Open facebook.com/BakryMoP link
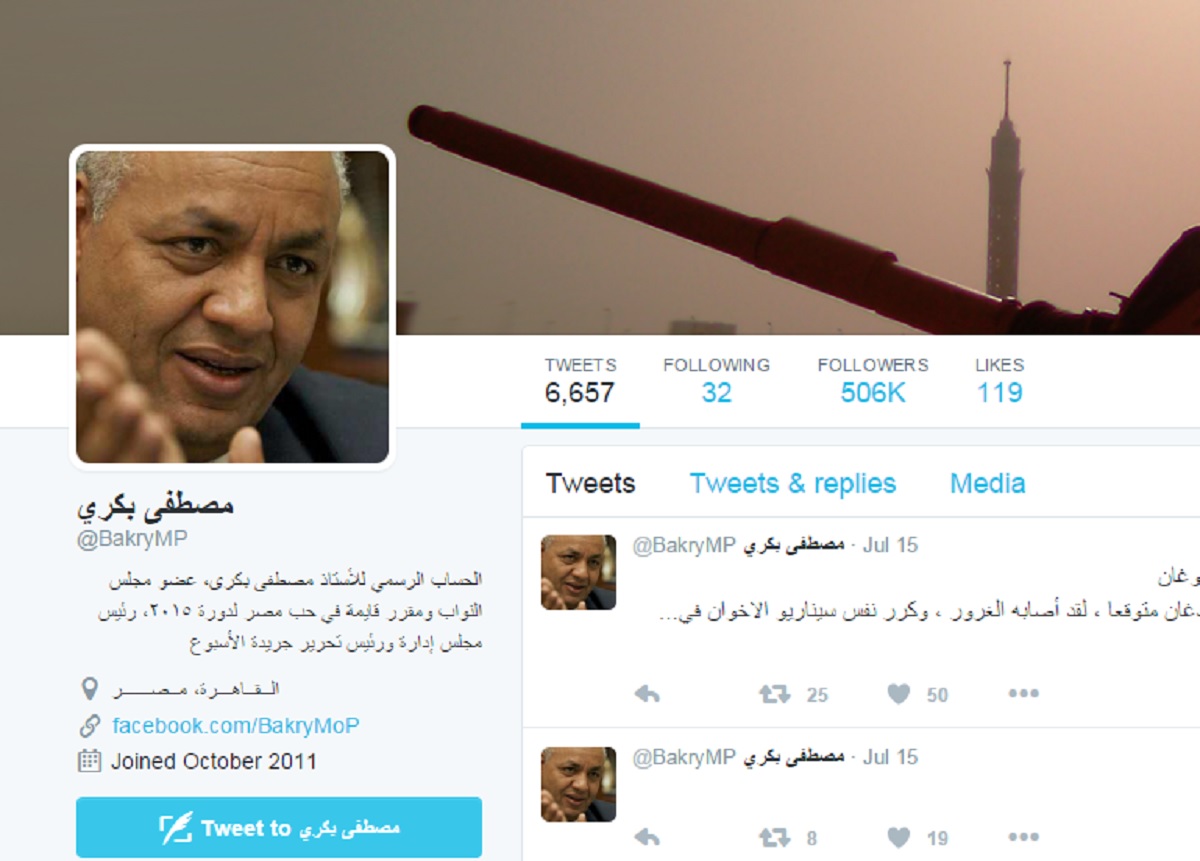Viewport: 1200px width, 861px height. pos(235,726)
